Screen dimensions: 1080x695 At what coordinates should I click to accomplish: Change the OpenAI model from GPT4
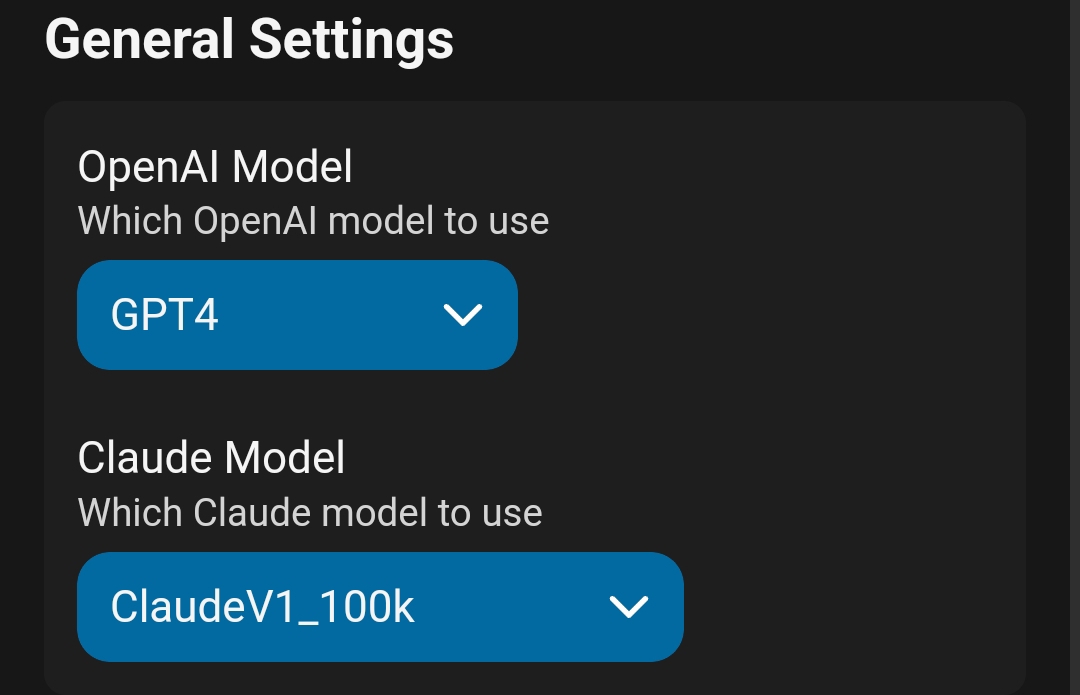coord(297,315)
